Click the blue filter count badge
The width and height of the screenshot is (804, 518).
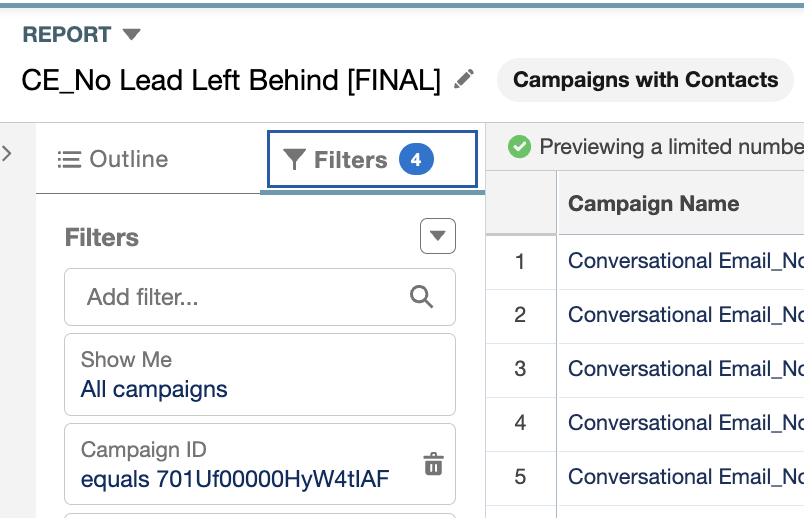(416, 160)
